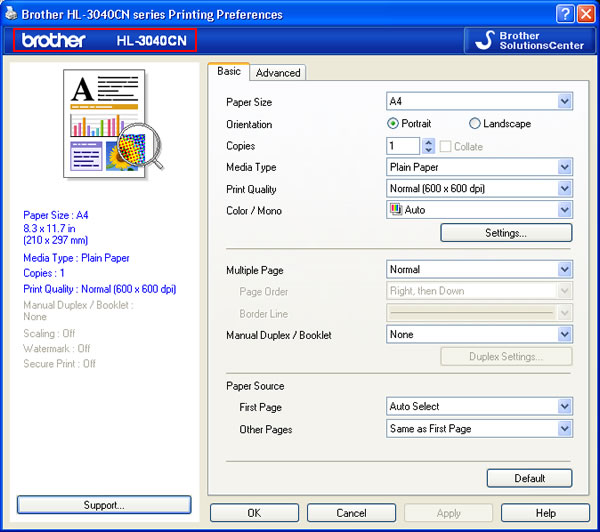
Task: Click the disabled Page Order dropdown
Action: pos(479,291)
